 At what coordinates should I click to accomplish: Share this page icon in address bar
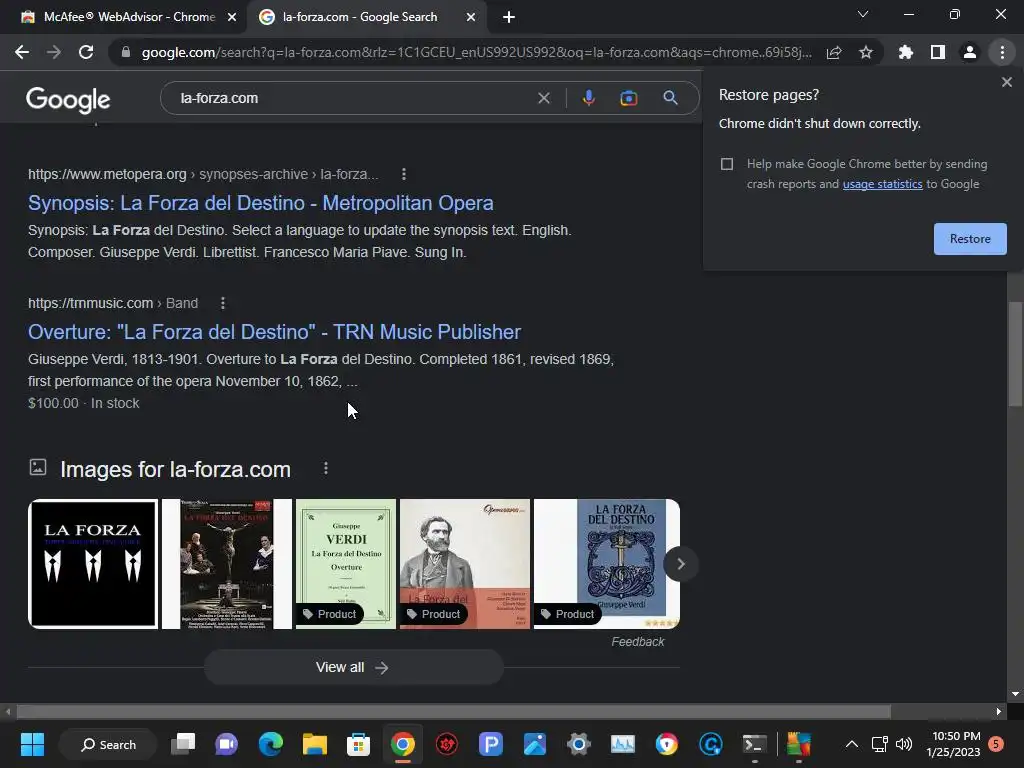point(834,52)
